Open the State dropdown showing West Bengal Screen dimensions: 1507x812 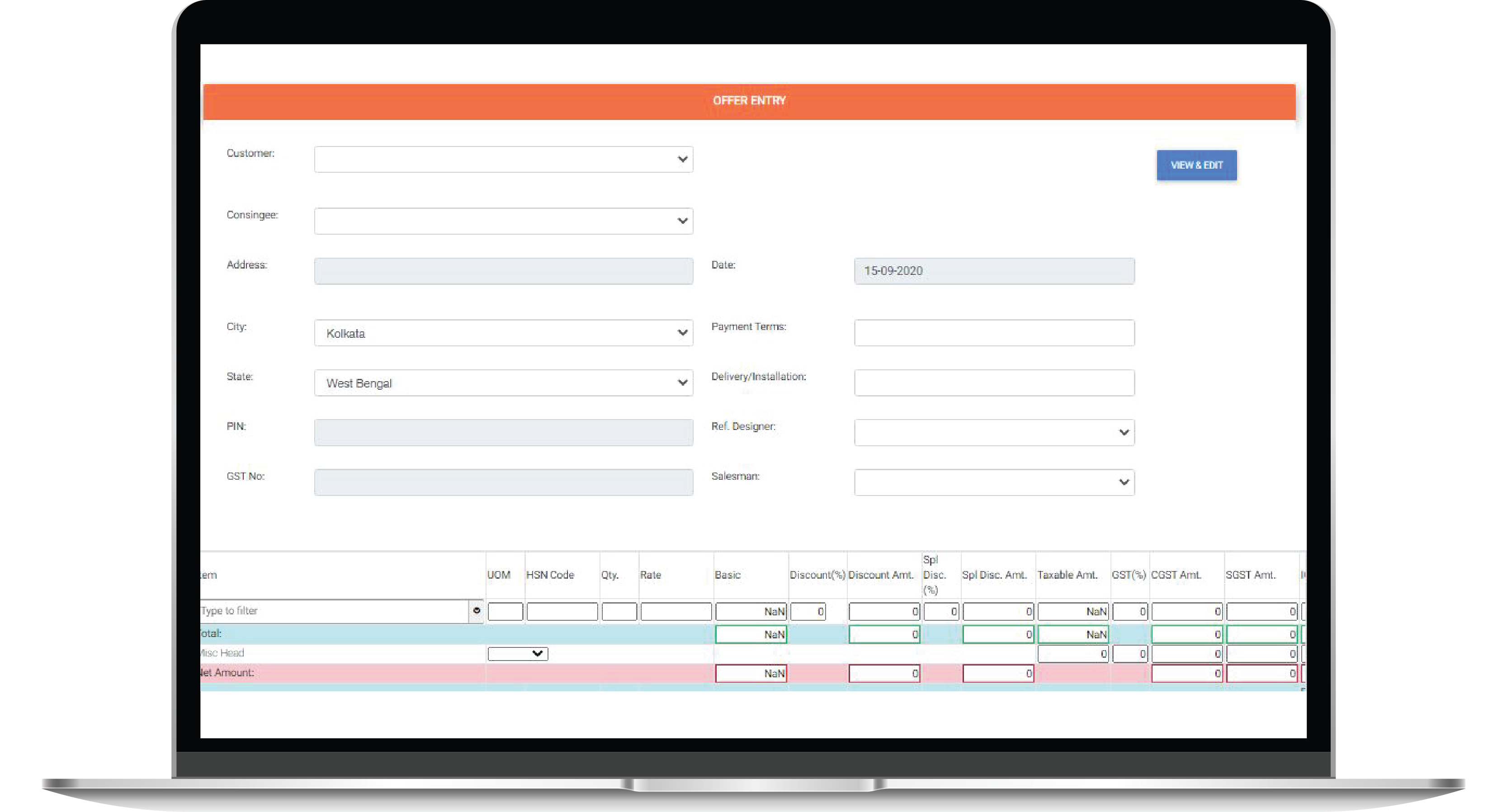pos(503,382)
